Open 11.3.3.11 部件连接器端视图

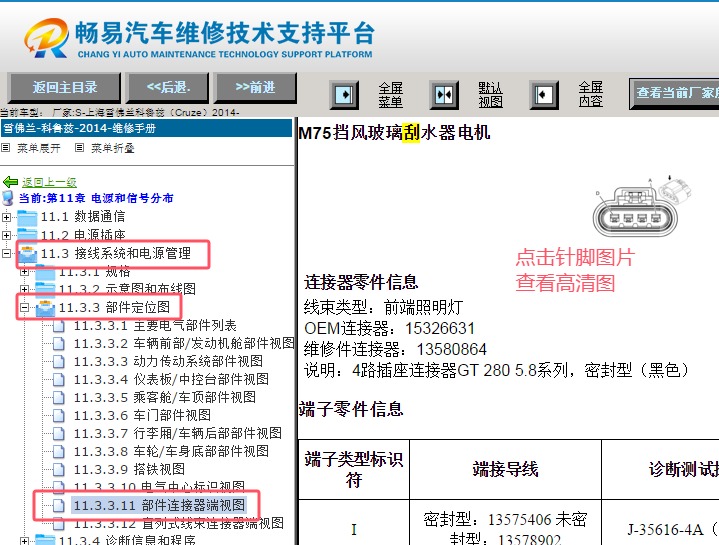(x=159, y=505)
